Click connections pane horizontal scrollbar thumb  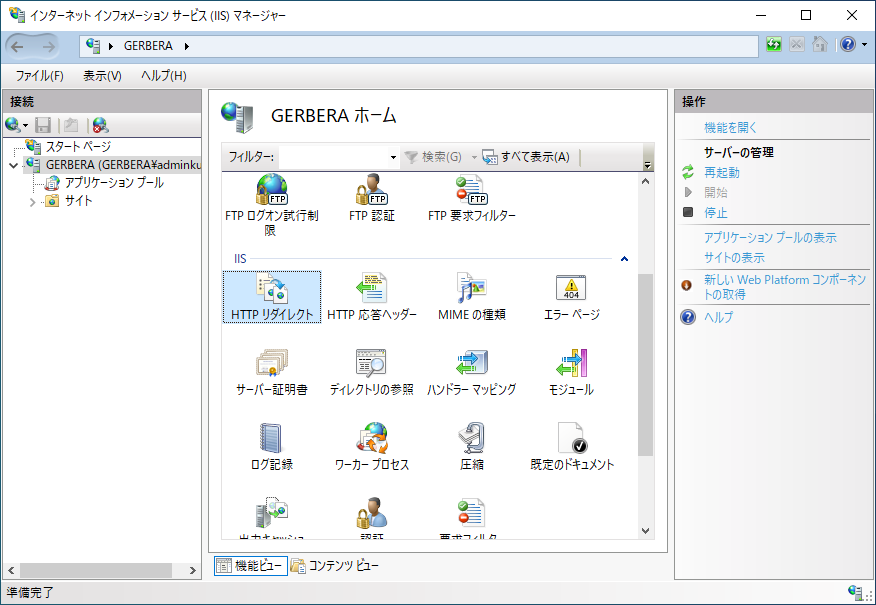(x=96, y=570)
